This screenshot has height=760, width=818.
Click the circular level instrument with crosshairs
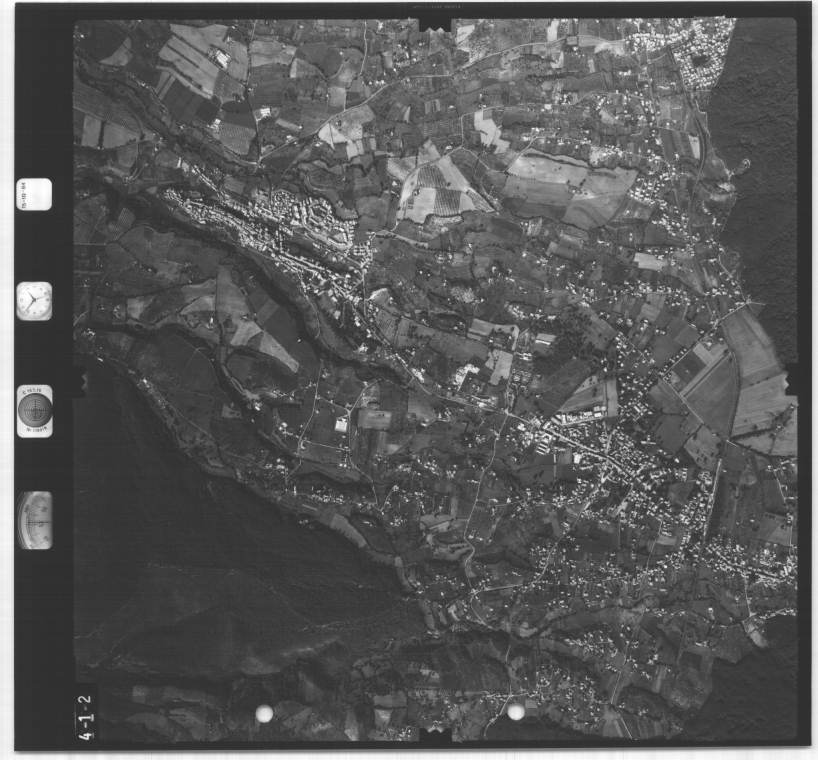coord(34,410)
